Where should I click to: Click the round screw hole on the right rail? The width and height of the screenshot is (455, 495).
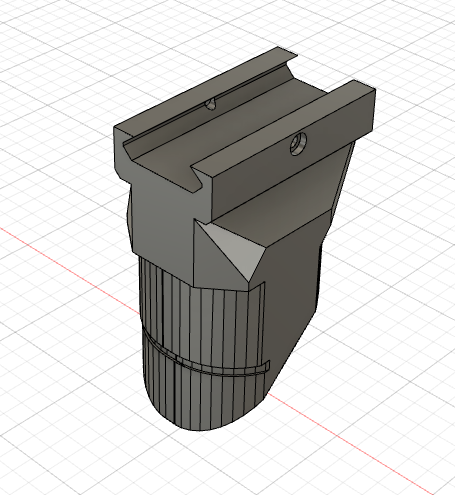tap(298, 144)
